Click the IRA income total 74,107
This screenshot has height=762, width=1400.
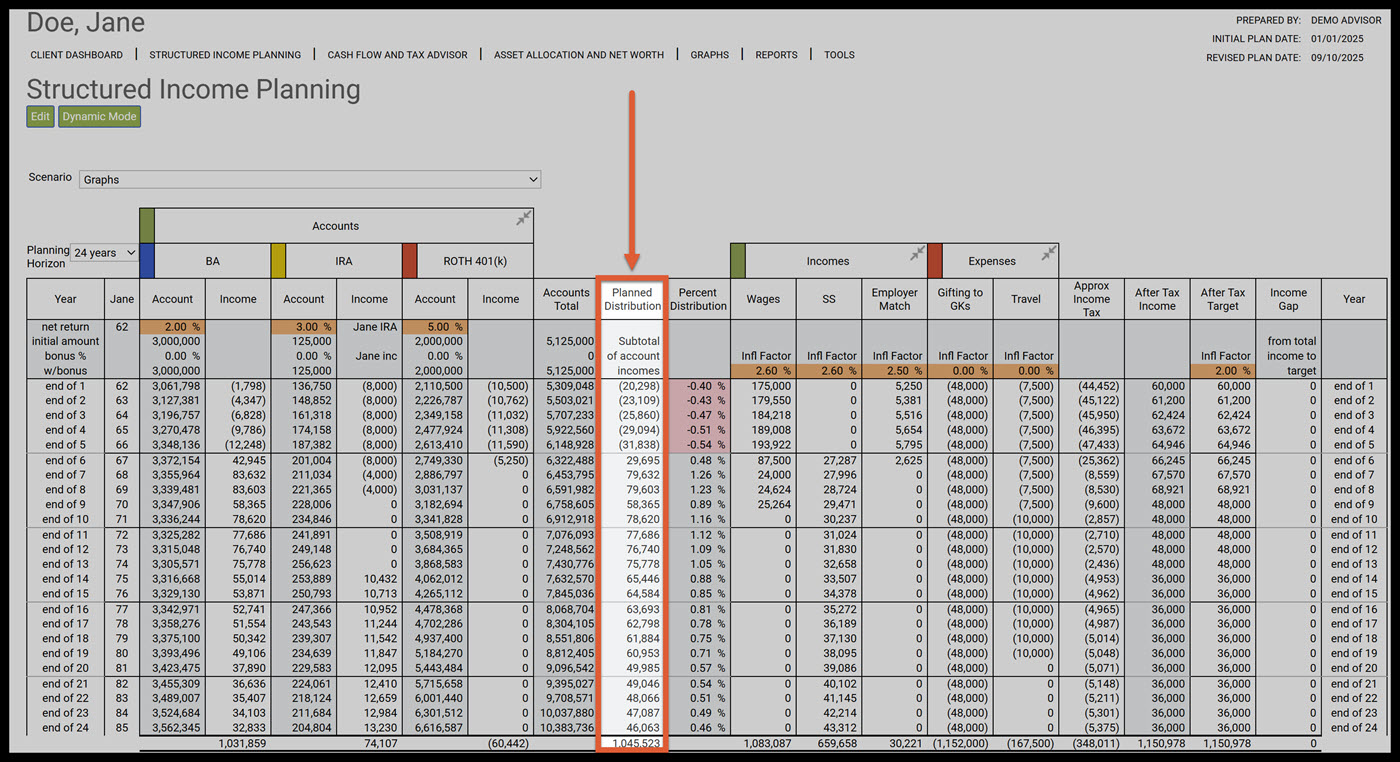click(379, 744)
